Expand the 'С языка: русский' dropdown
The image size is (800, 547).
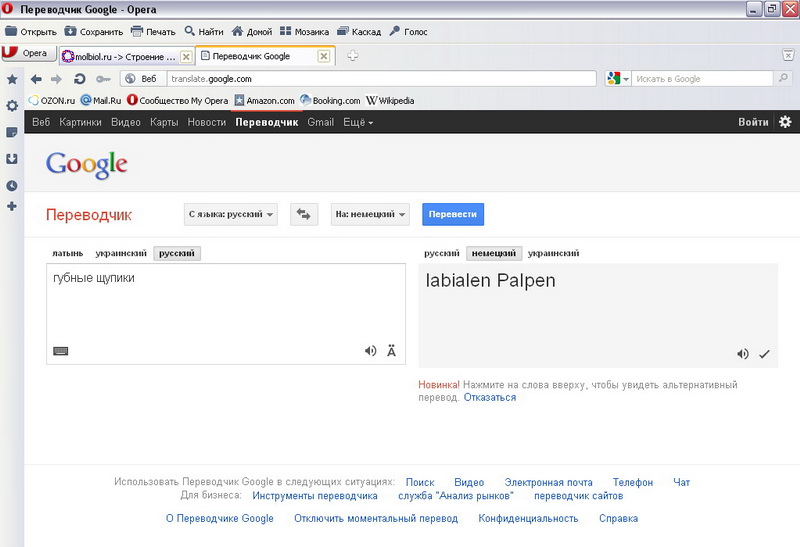(x=230, y=214)
